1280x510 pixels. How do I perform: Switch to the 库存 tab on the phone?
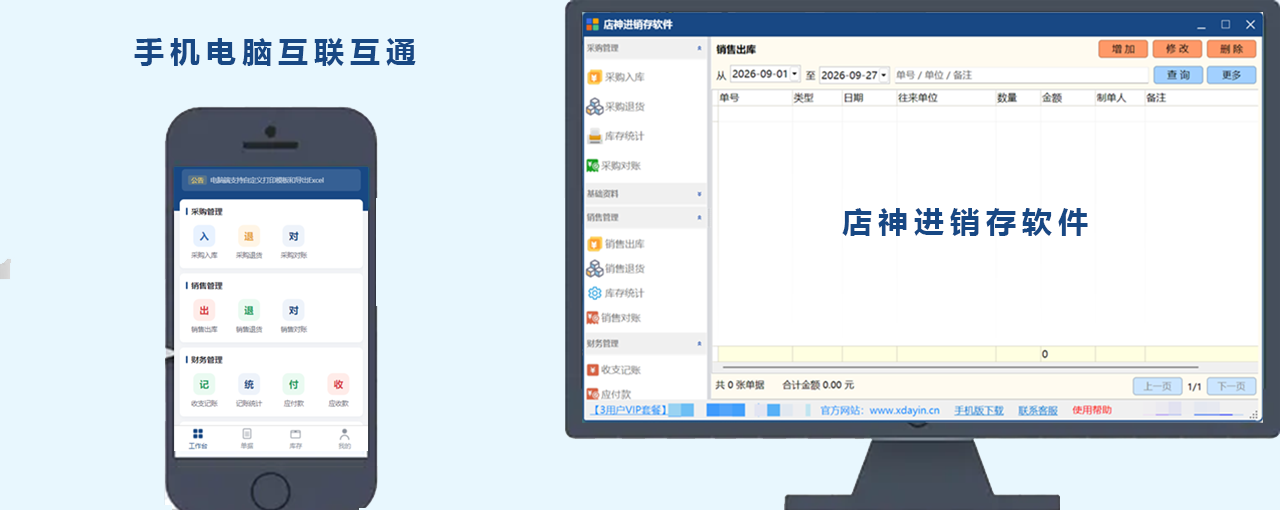pos(296,439)
